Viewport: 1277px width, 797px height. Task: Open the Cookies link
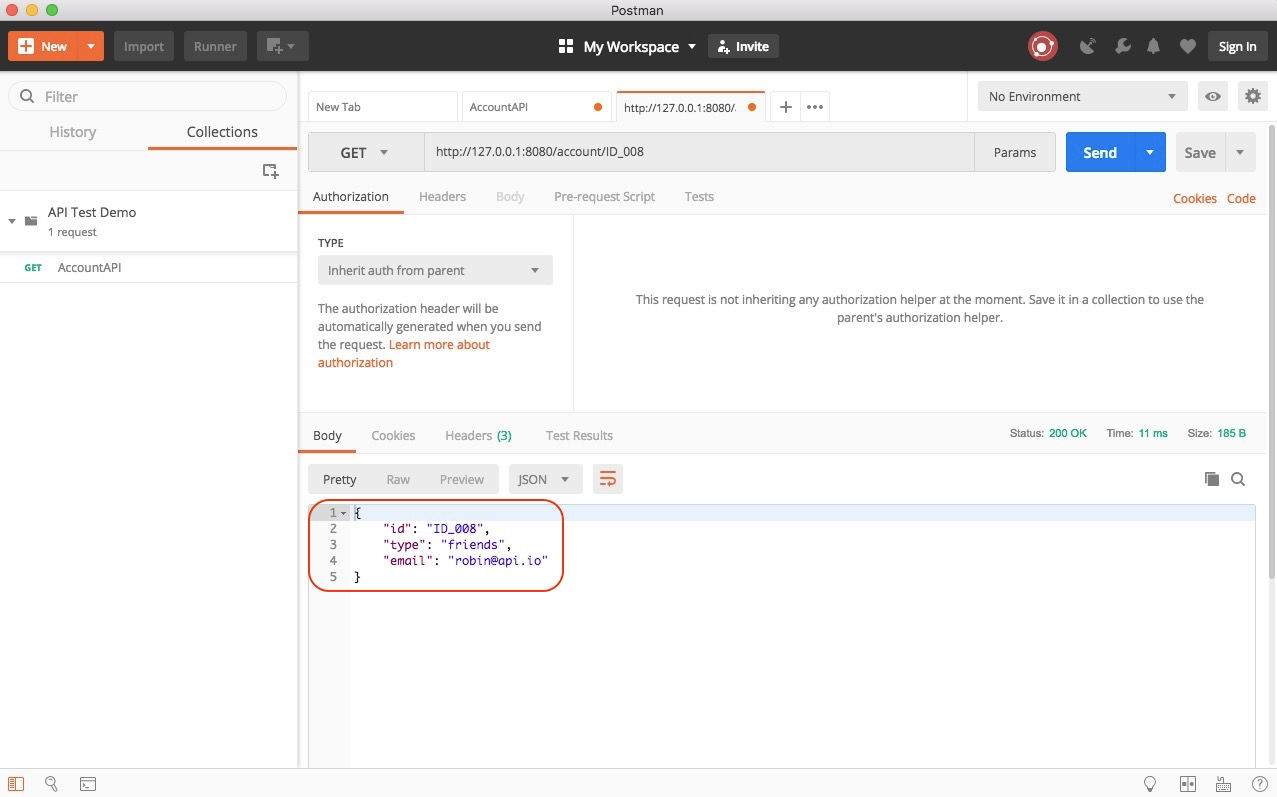click(1195, 198)
